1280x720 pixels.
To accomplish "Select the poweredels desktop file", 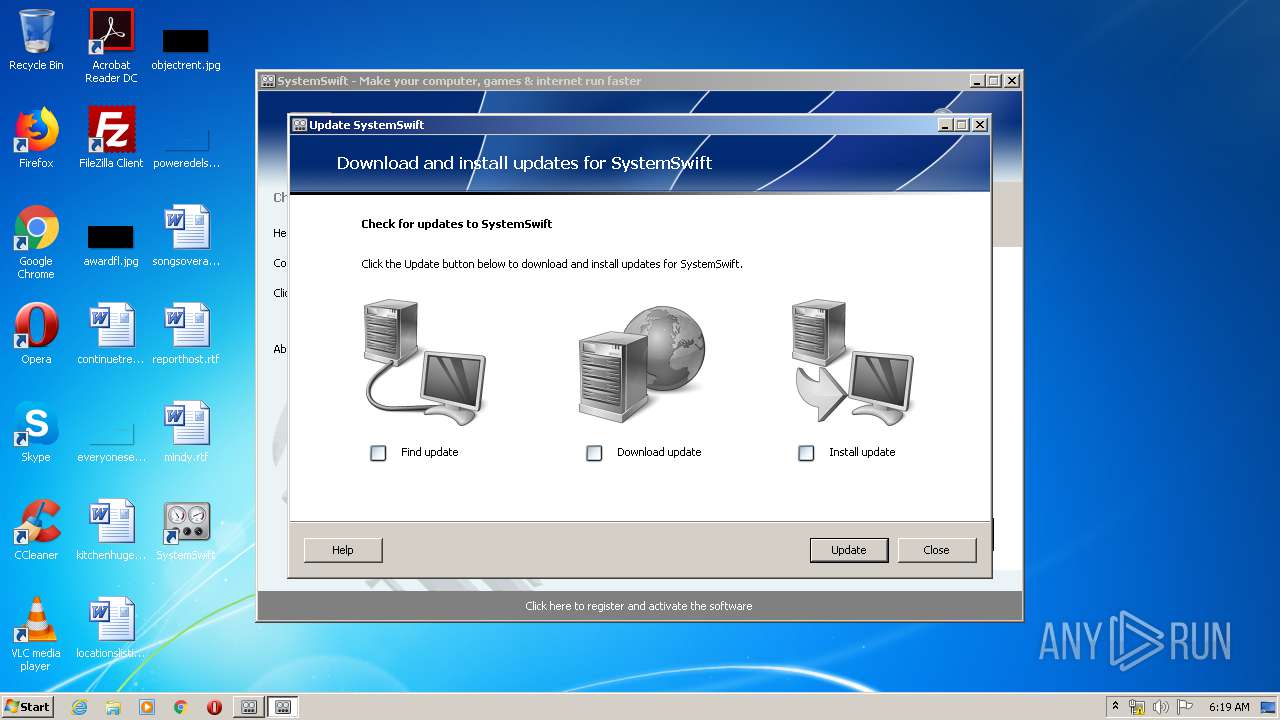I will click(x=186, y=146).
